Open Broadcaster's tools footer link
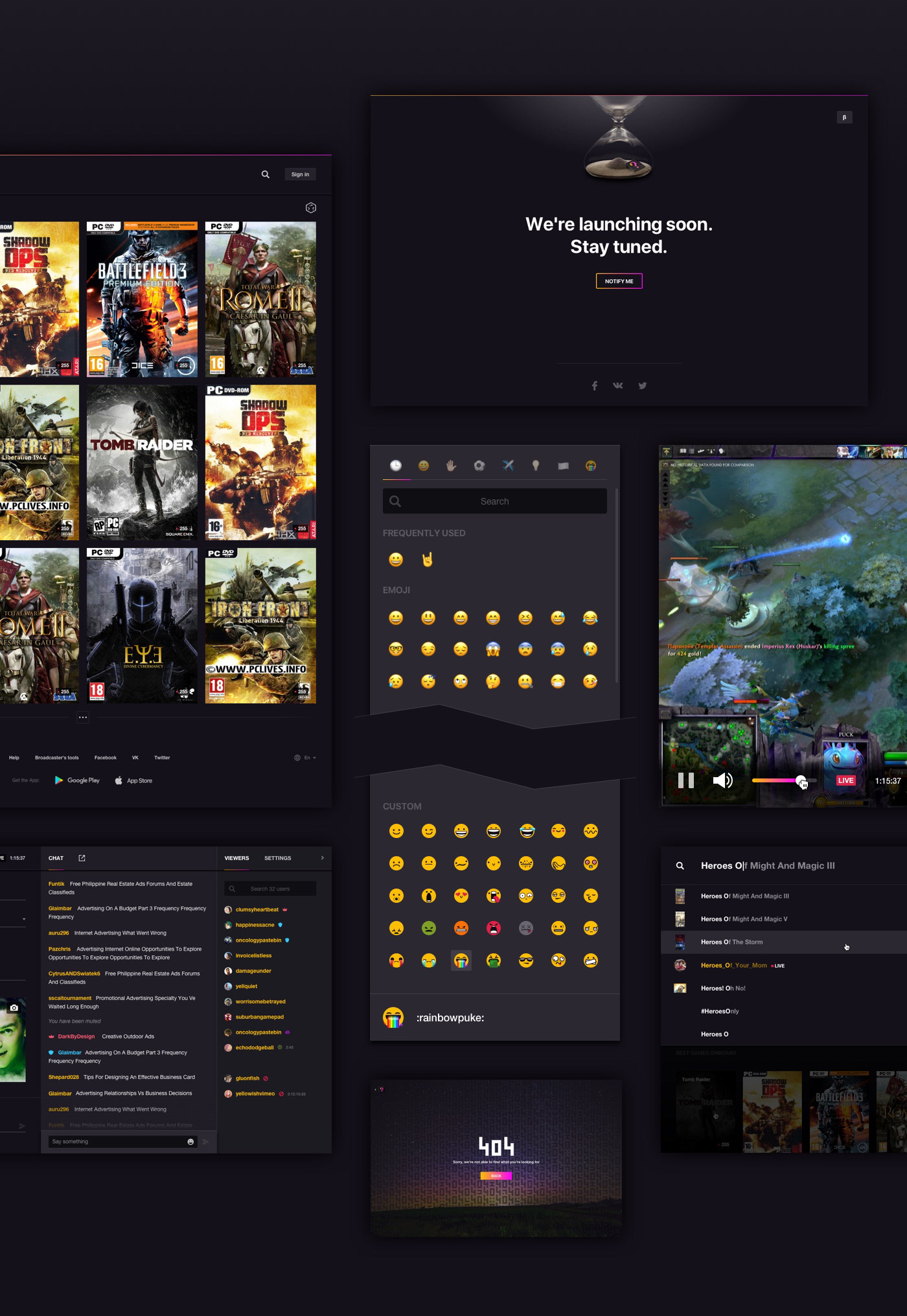Screen dimensions: 907x1316 tap(57, 757)
